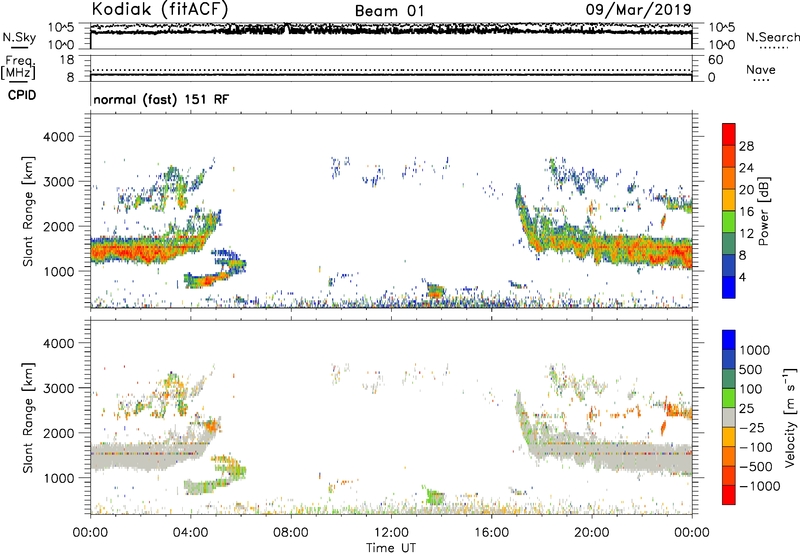Screen dimensions: 800x554
Task: Click the red bottom of the velocity color bar
Action: coord(729,495)
